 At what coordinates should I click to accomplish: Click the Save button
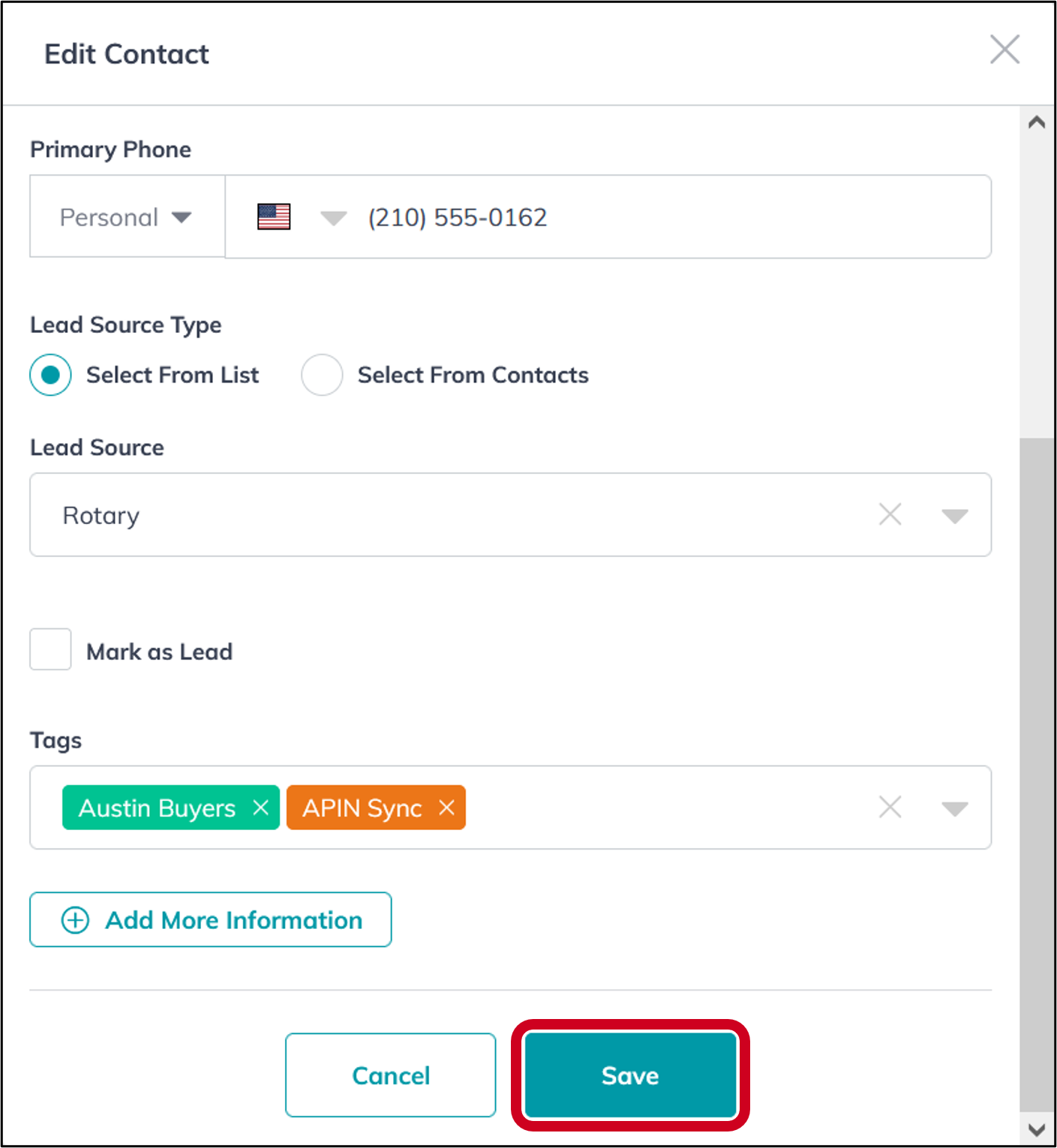630,1075
